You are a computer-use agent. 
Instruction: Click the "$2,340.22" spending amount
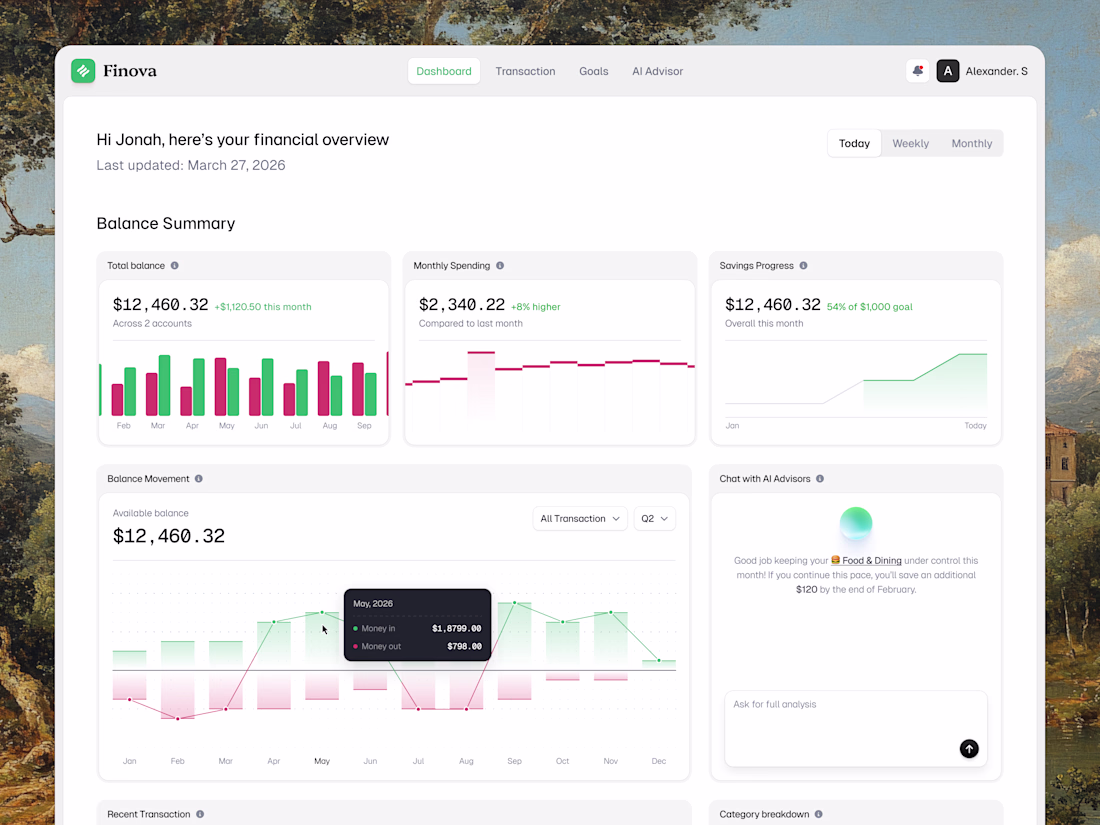click(x=462, y=304)
